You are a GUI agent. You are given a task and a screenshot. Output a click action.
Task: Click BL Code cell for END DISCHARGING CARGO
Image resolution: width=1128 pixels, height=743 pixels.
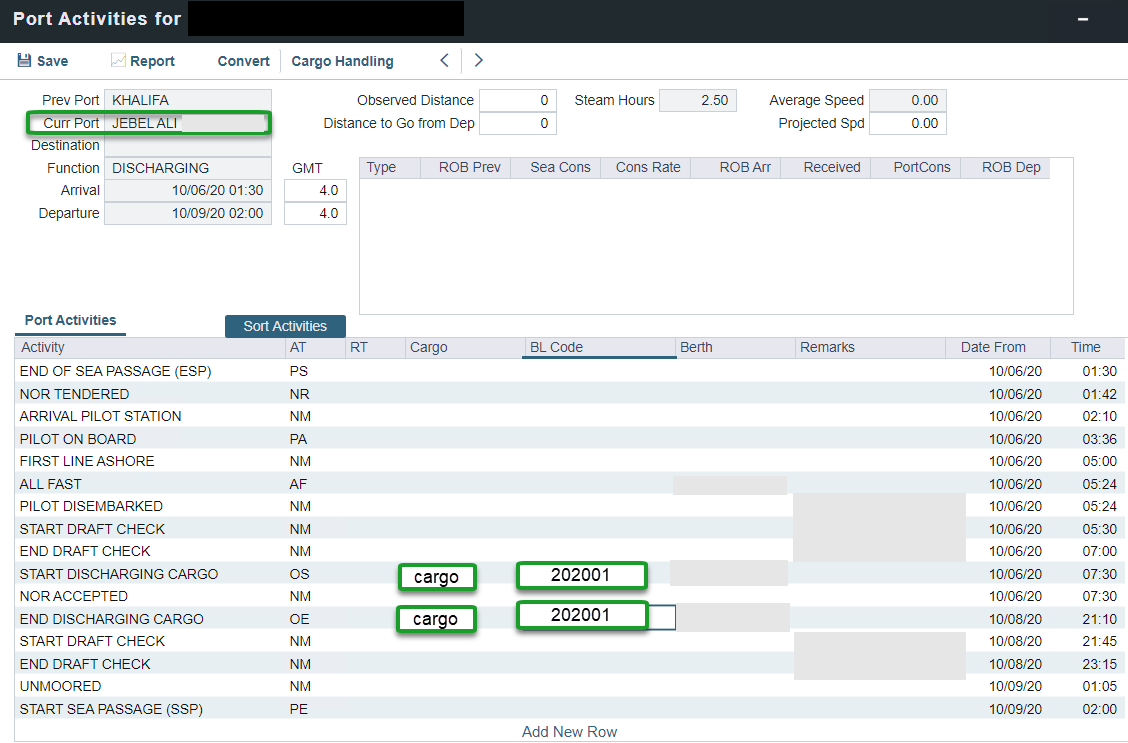pos(581,616)
